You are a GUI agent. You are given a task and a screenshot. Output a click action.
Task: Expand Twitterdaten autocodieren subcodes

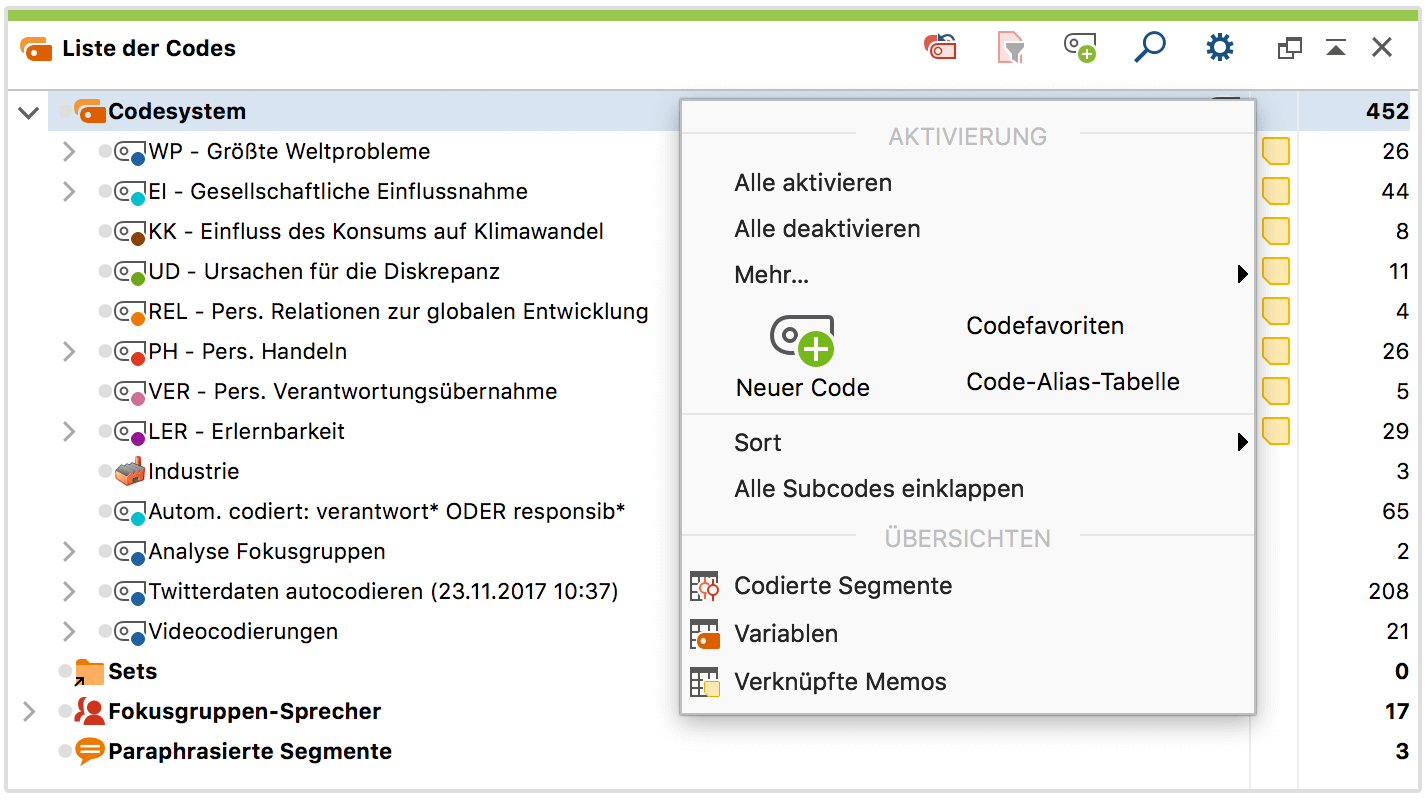click(x=68, y=591)
